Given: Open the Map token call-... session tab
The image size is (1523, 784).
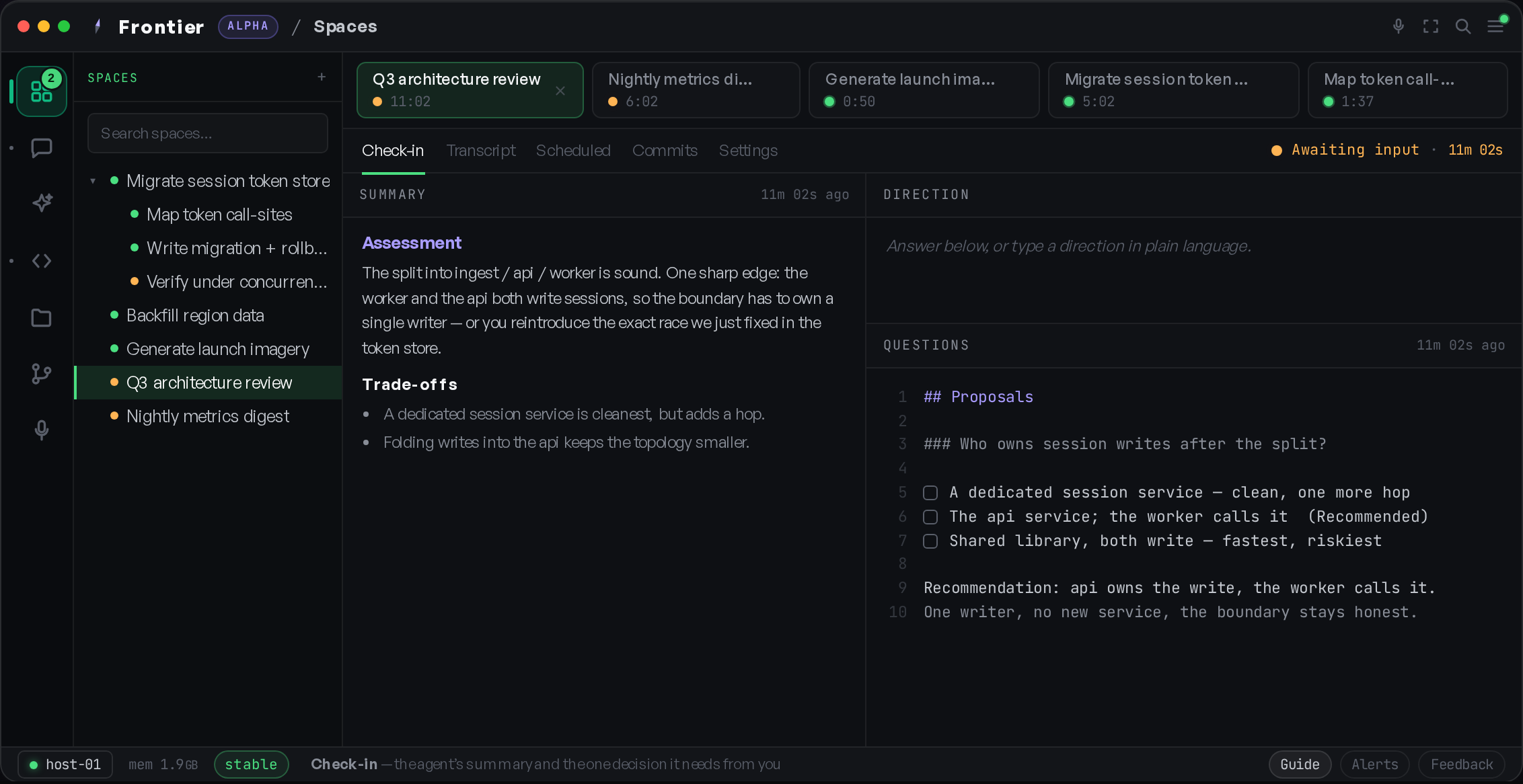Looking at the screenshot, I should [1407, 90].
